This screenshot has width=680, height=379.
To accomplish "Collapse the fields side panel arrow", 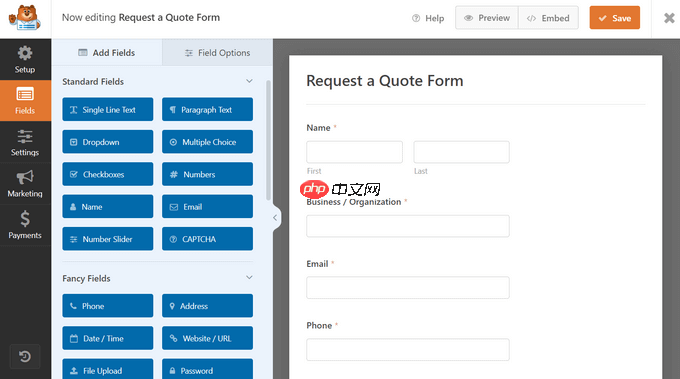I will point(275,218).
